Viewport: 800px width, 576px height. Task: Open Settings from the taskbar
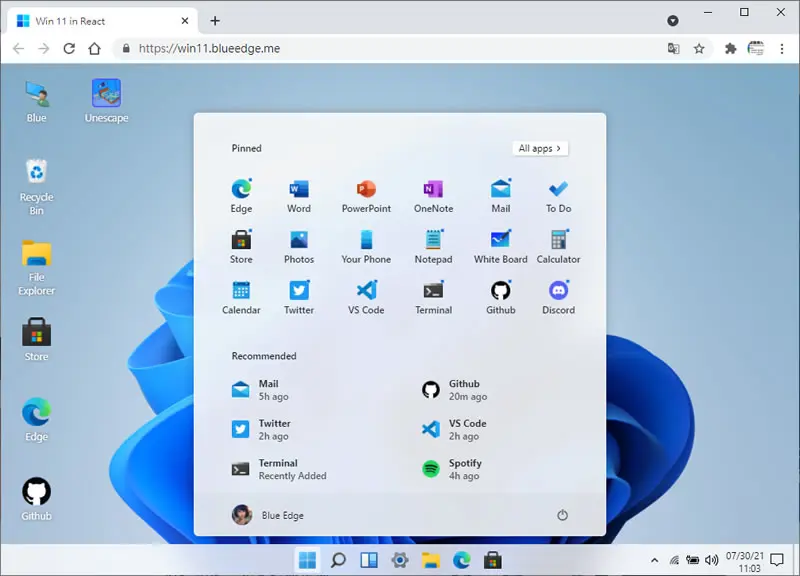(400, 560)
